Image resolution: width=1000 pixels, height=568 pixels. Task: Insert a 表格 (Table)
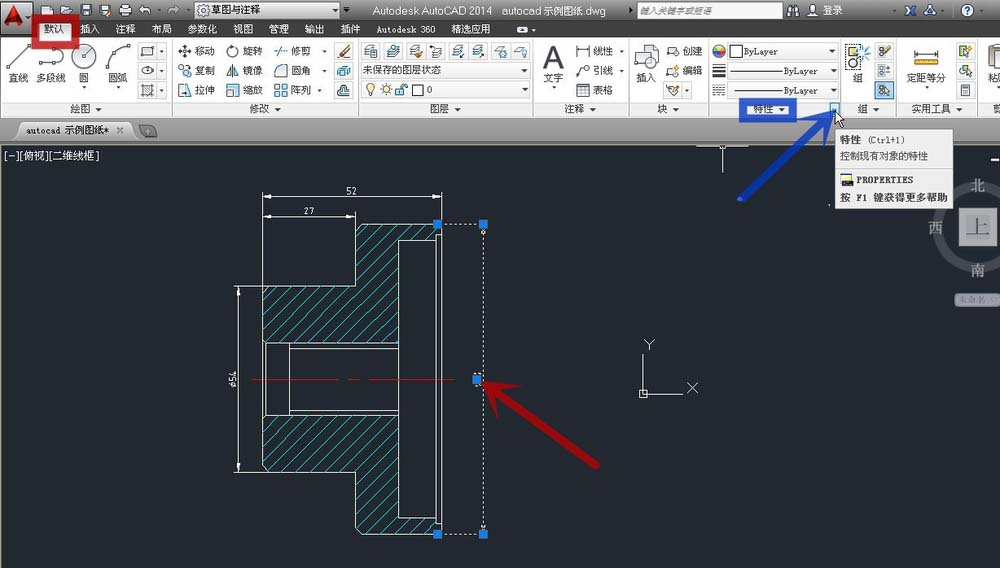tap(594, 90)
